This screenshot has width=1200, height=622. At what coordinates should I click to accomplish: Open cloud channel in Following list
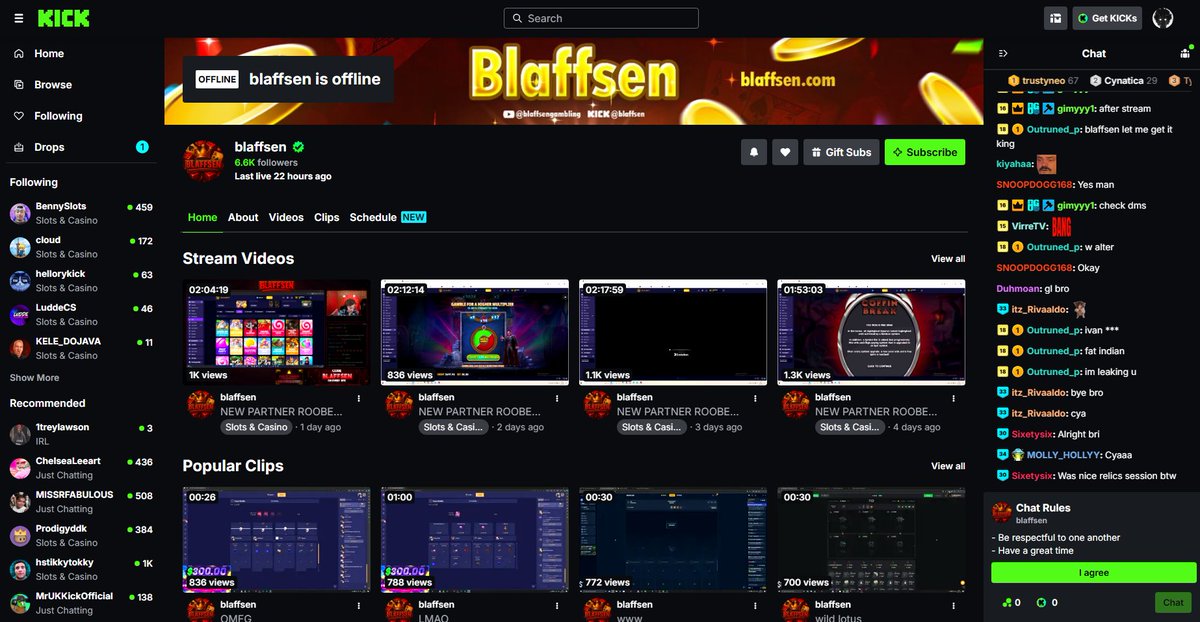[82, 247]
